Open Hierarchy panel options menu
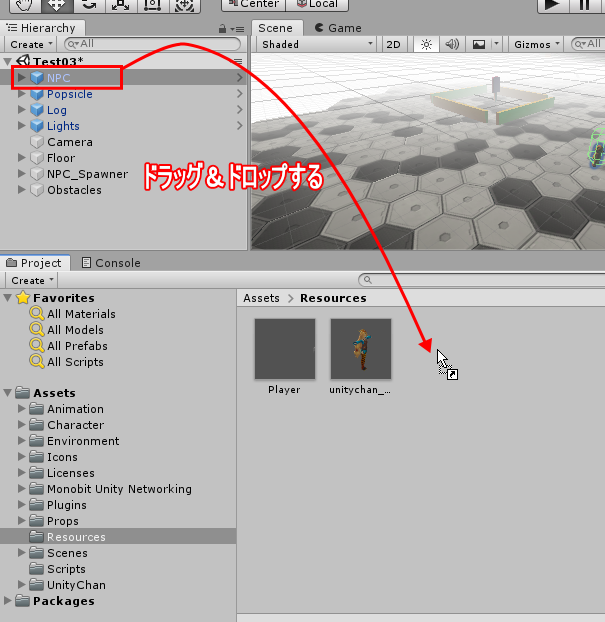 click(x=237, y=29)
